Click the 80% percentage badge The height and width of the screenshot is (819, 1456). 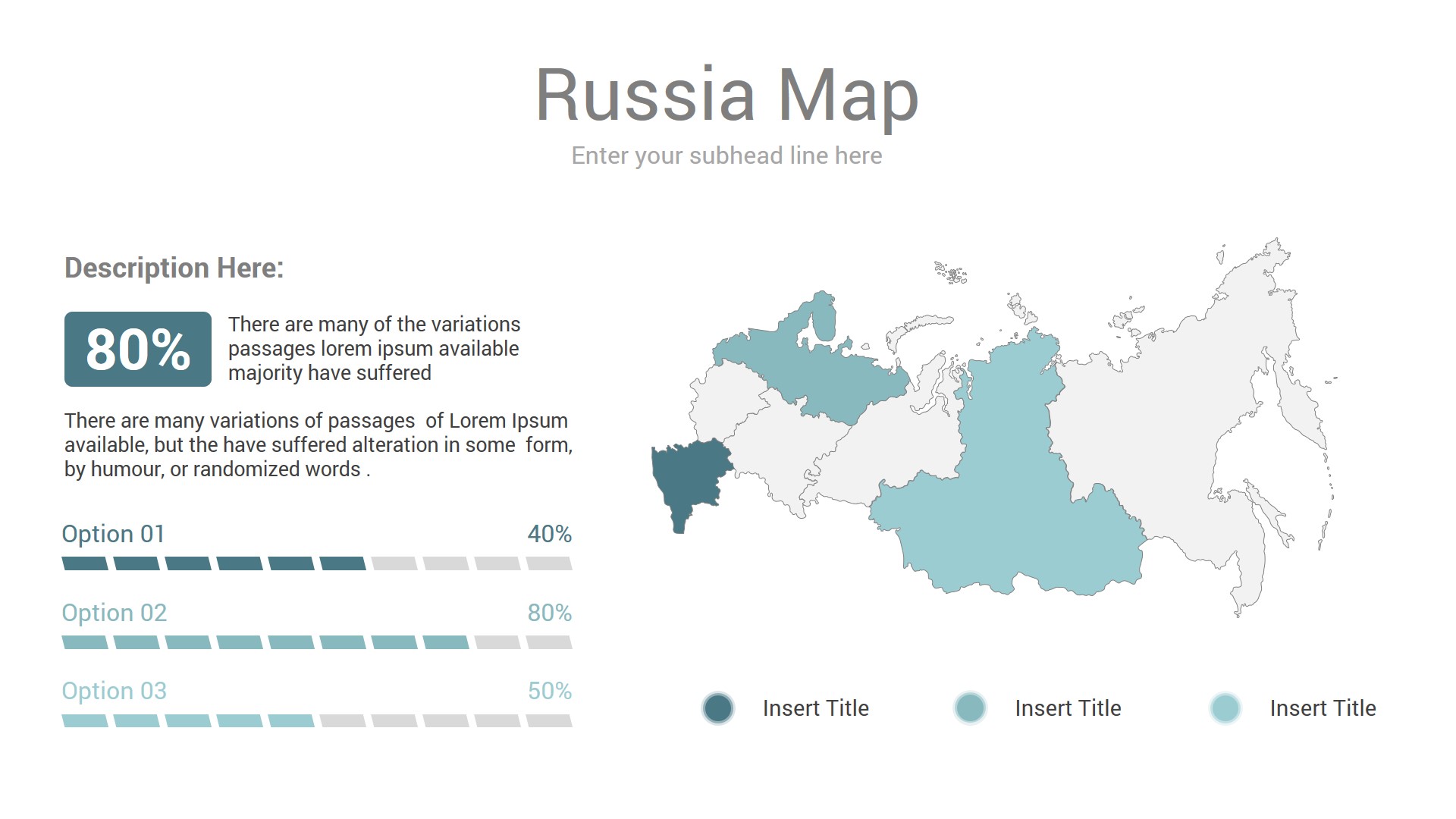coord(138,350)
